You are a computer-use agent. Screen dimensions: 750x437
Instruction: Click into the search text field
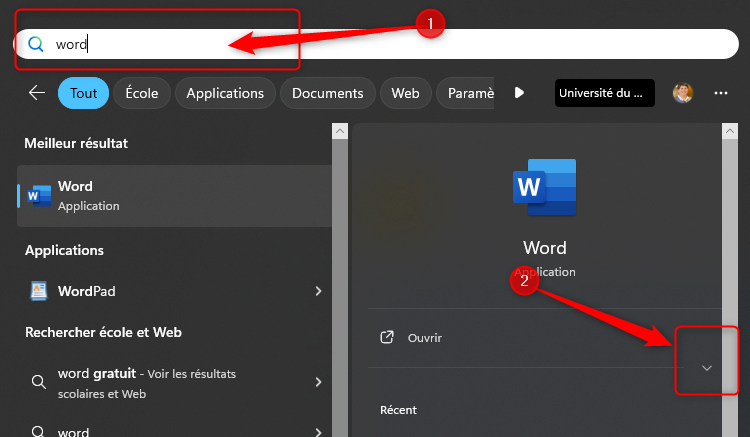[x=400, y=44]
